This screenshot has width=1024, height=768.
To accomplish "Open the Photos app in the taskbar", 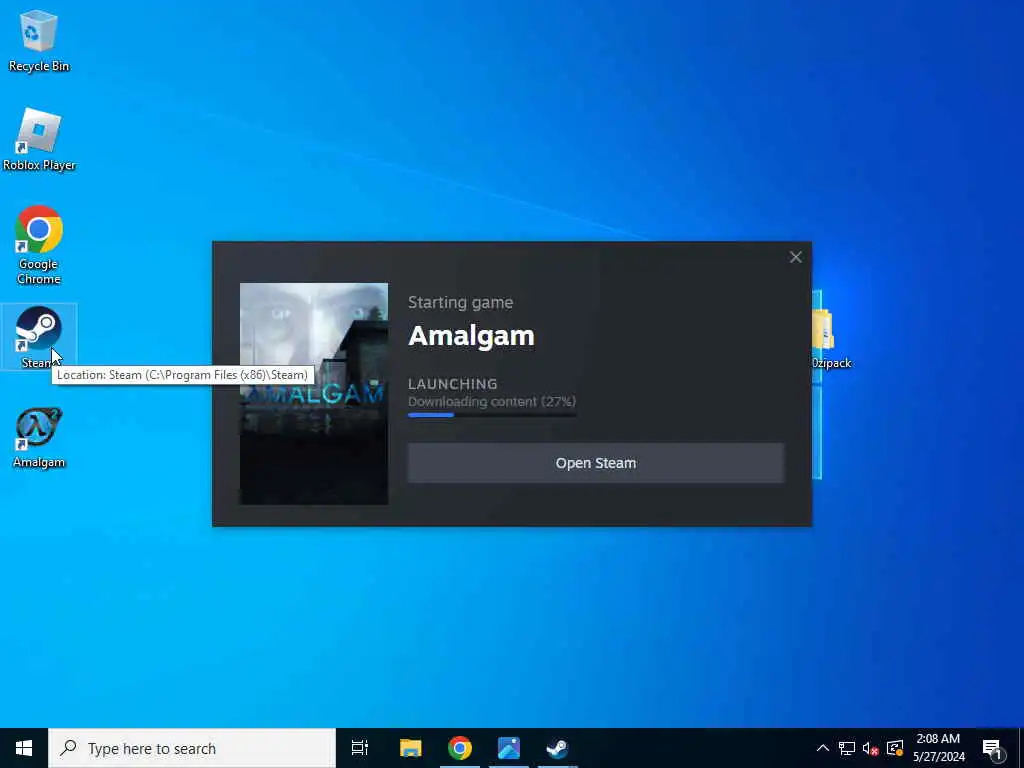I will click(509, 748).
